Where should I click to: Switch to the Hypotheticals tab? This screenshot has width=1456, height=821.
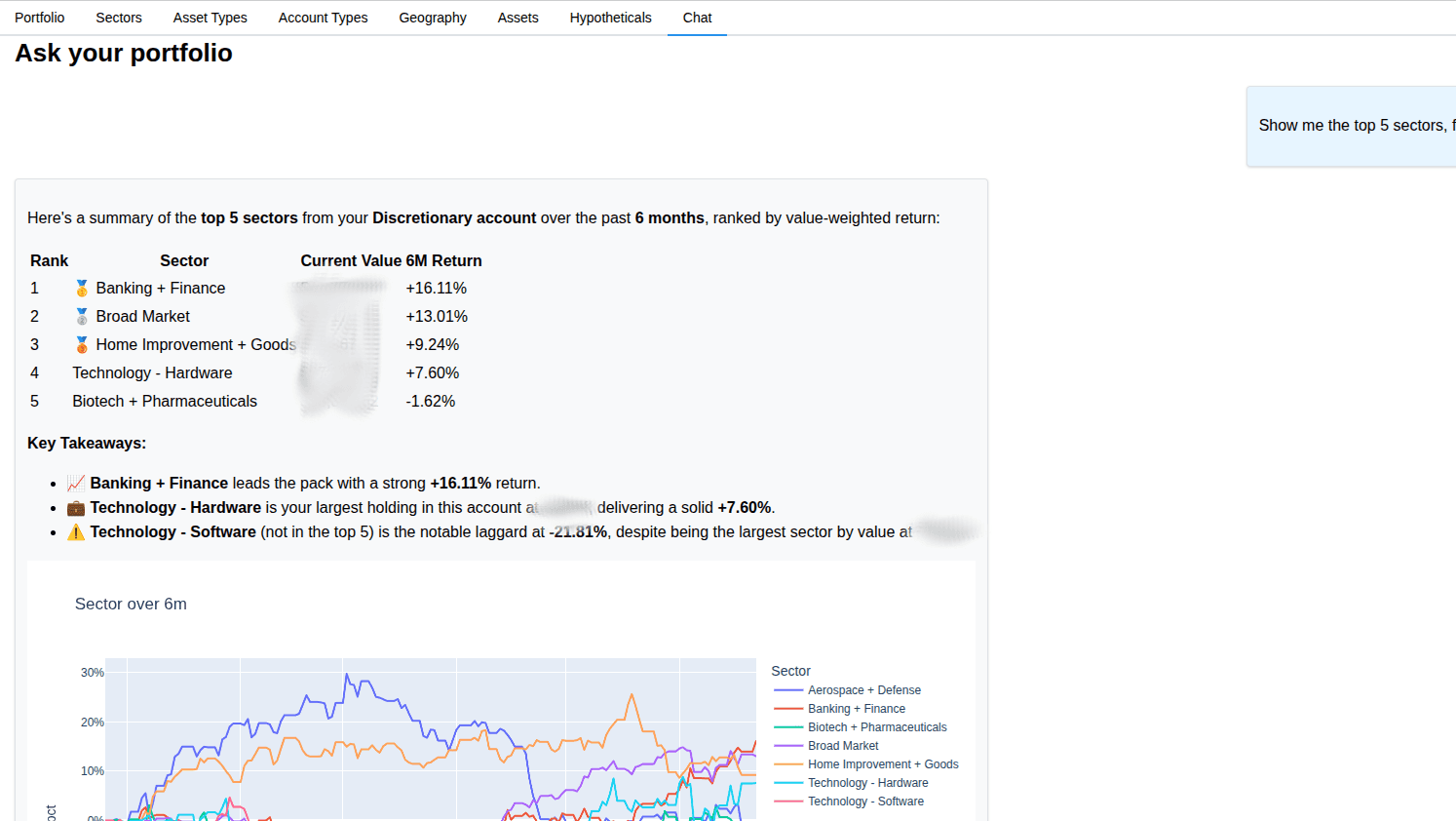coord(611,18)
